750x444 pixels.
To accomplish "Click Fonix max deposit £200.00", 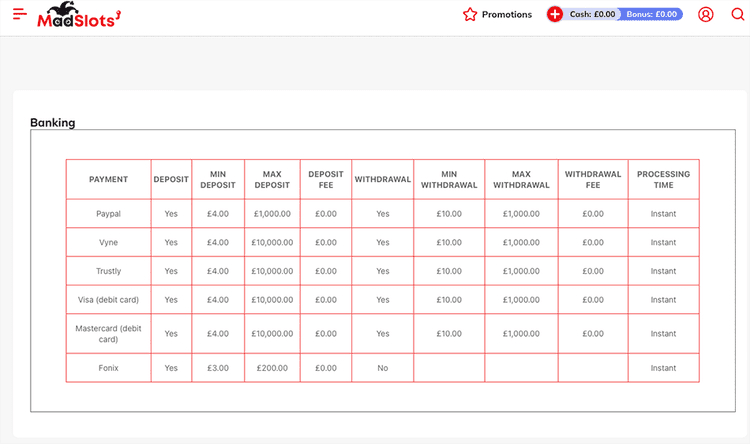I will pos(272,368).
